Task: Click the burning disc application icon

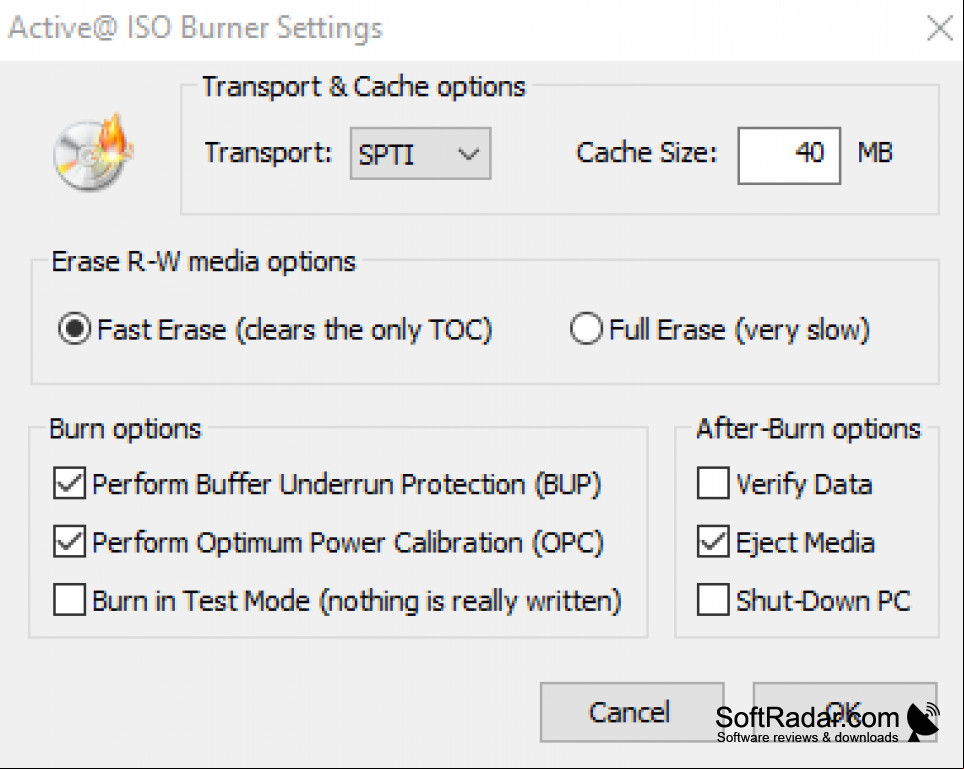Action: coord(93,152)
